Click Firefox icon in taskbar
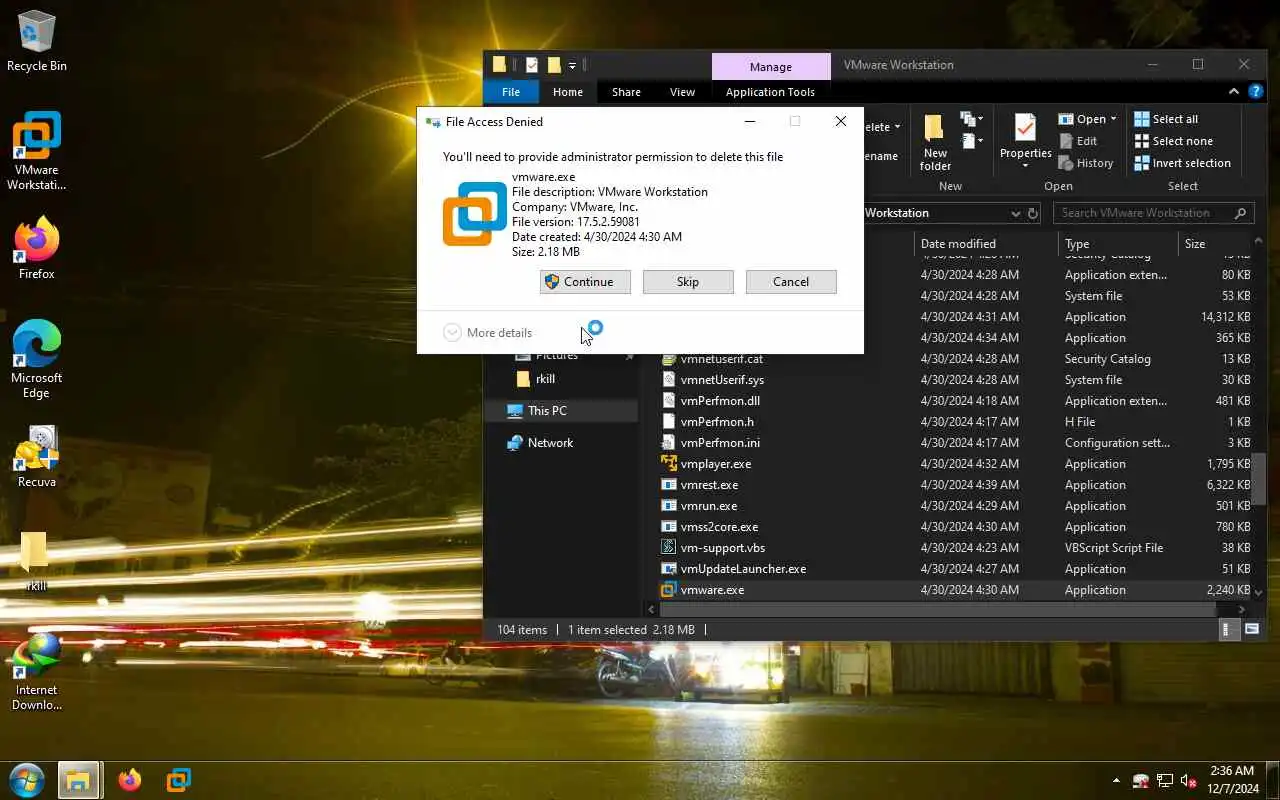Screen dimensions: 1280x800 click(130, 780)
